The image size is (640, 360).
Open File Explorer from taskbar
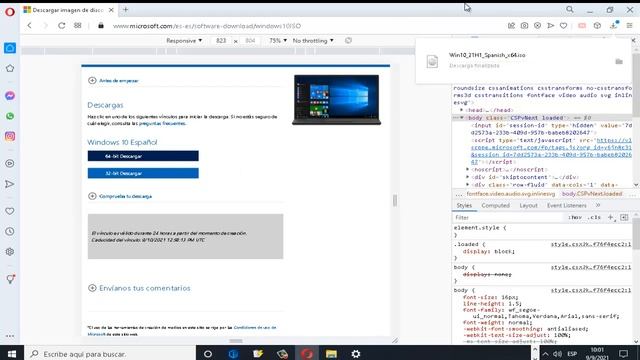(331, 353)
